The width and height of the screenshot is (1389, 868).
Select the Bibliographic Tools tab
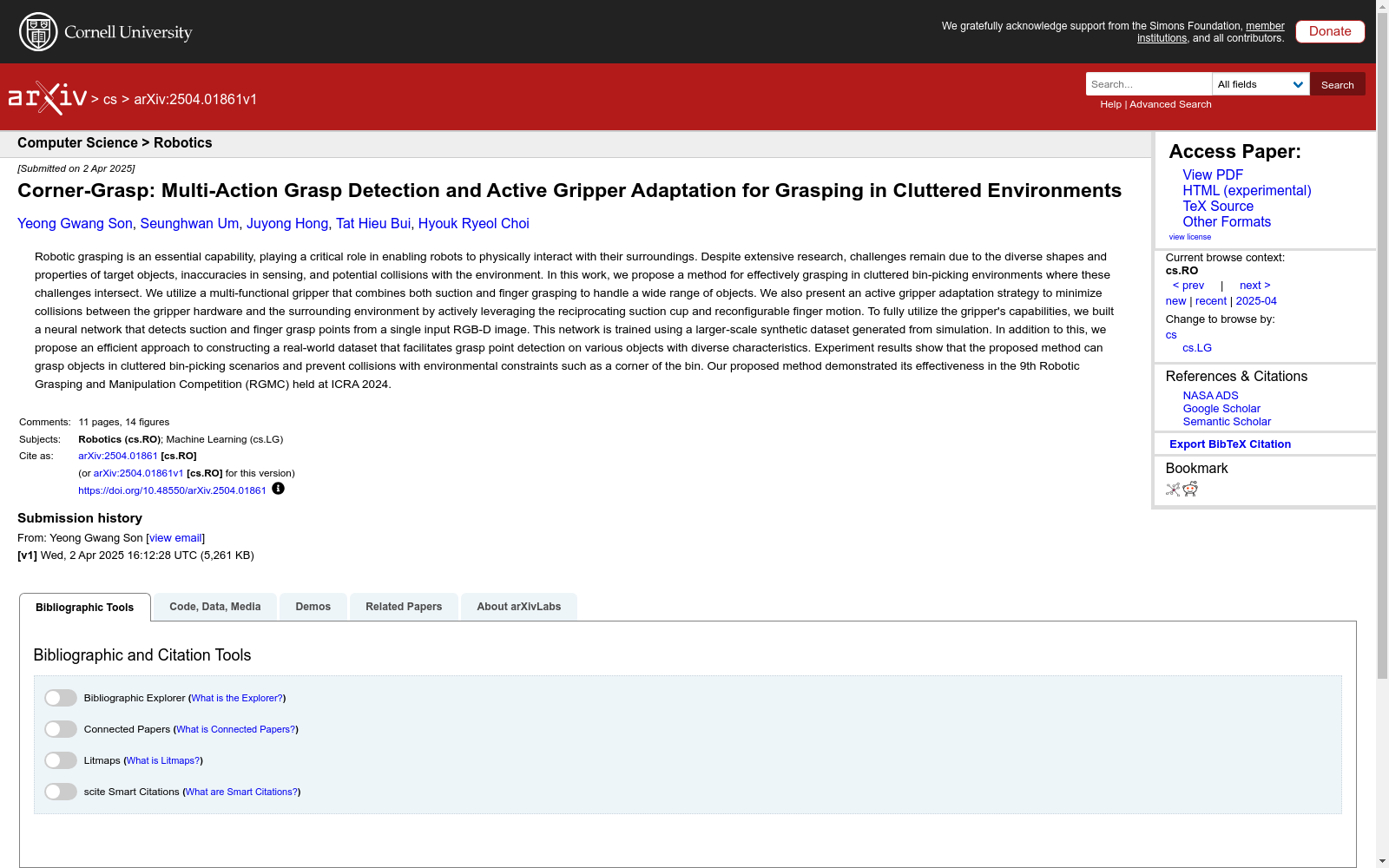85,608
